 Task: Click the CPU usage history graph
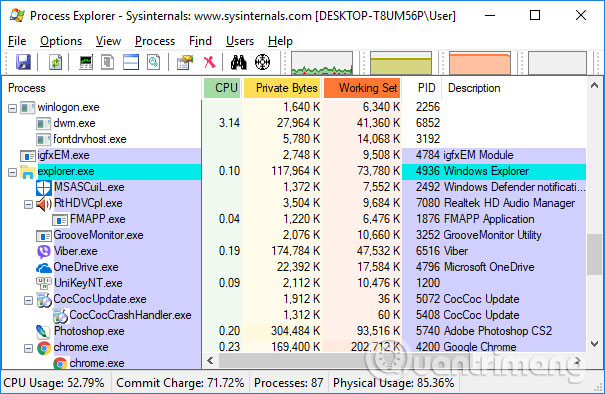pyautogui.click(x=322, y=63)
